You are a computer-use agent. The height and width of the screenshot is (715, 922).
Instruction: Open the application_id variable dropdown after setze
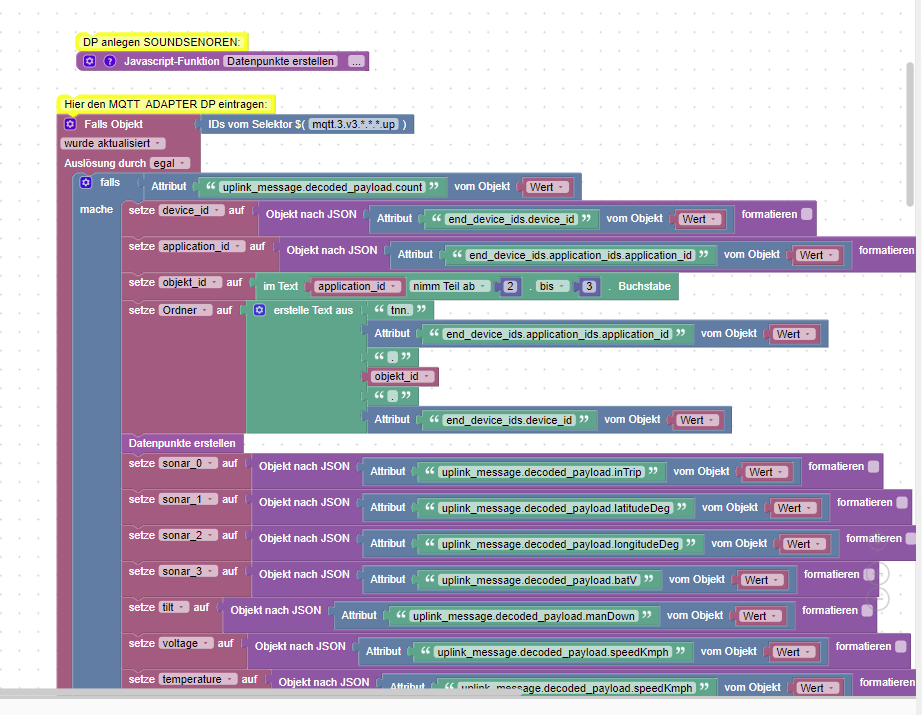202,246
